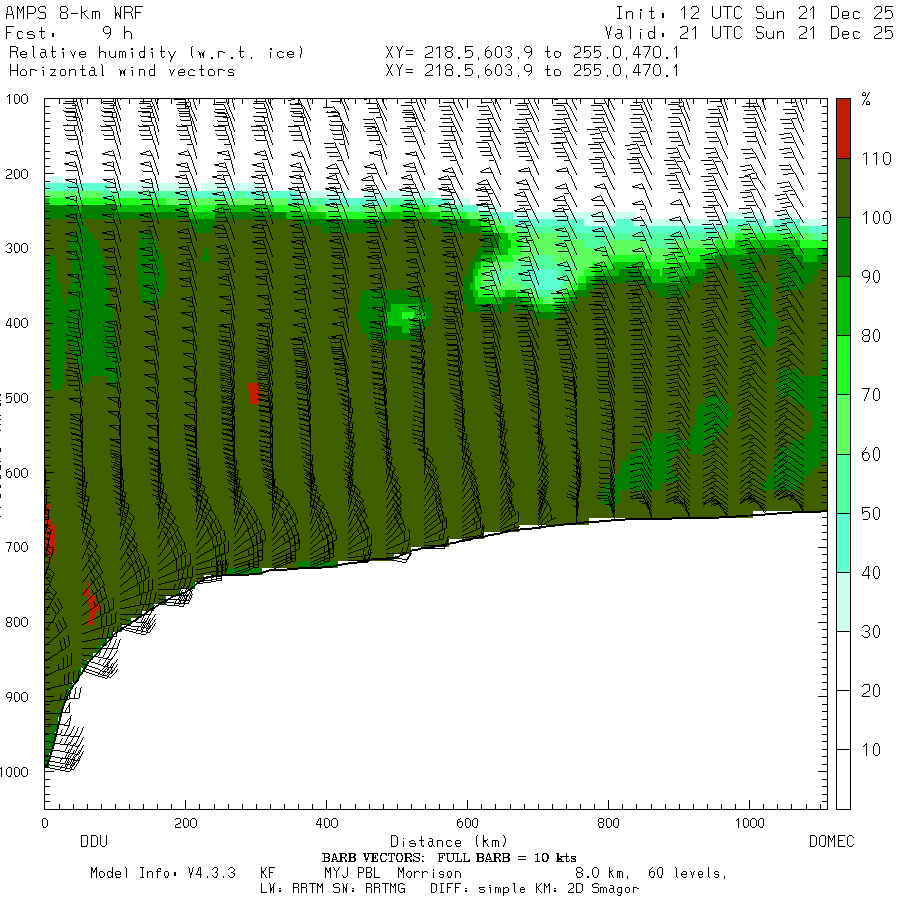900x900 pixels.
Task: Click the % unit label above colorbar
Action: (866, 99)
